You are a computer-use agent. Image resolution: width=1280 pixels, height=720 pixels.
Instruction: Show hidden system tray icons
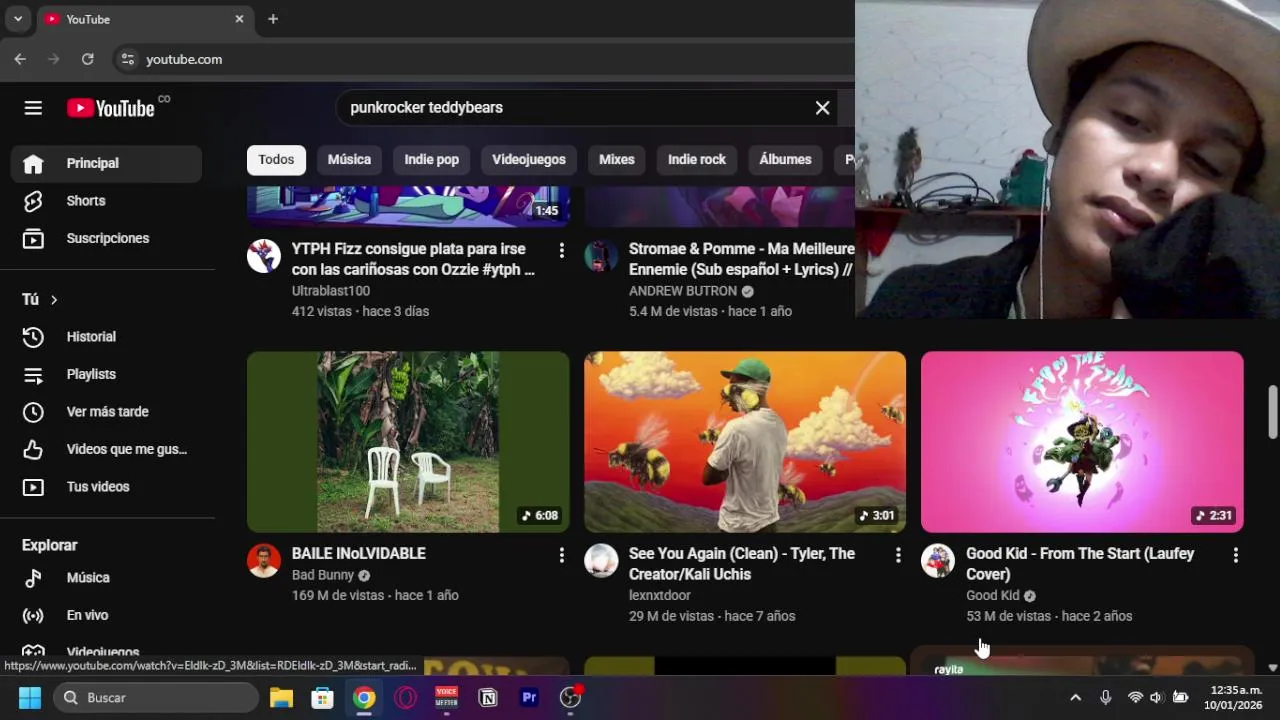[1075, 697]
